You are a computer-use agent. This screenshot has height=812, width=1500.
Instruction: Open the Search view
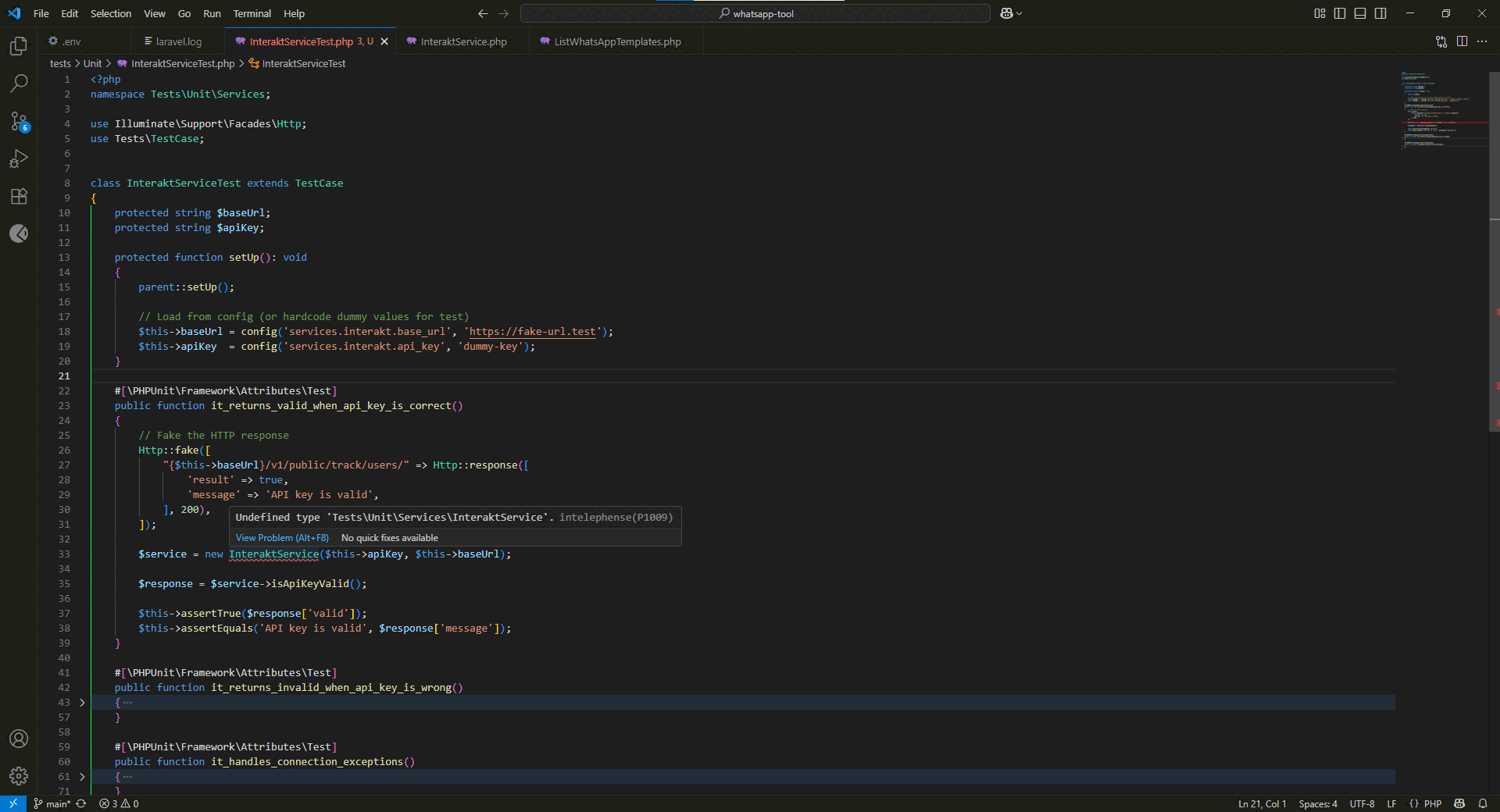point(19,84)
